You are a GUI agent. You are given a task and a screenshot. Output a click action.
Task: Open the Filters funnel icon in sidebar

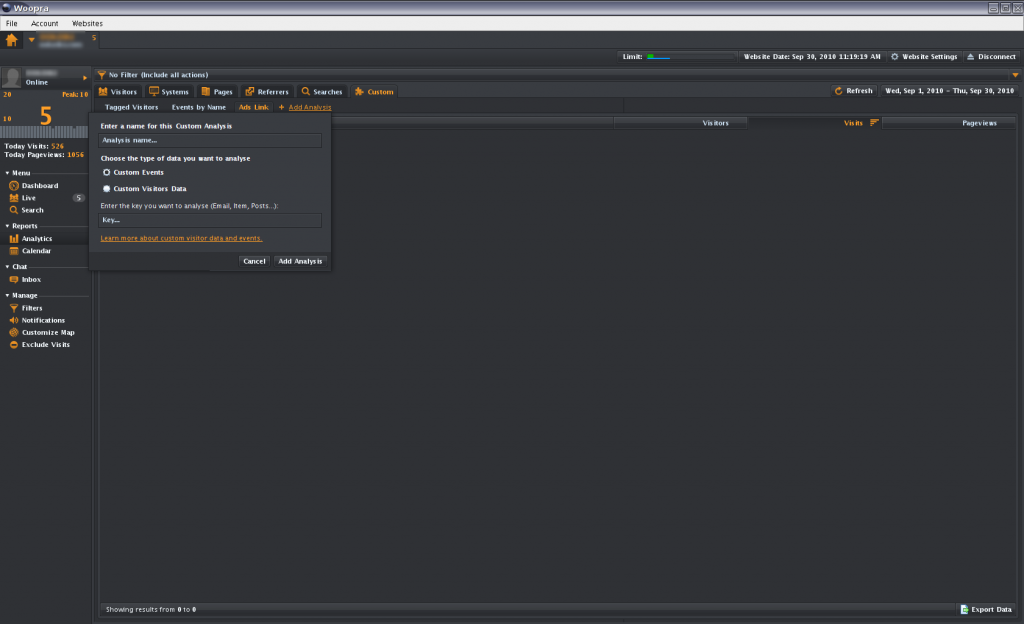tap(14, 308)
